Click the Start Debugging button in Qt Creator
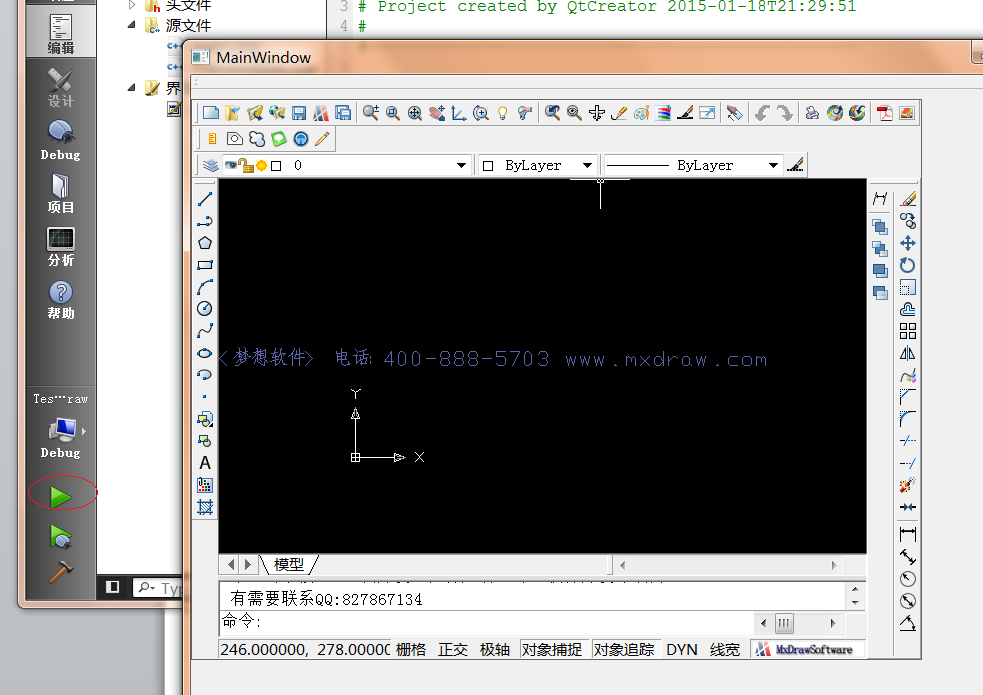 [x=61, y=537]
